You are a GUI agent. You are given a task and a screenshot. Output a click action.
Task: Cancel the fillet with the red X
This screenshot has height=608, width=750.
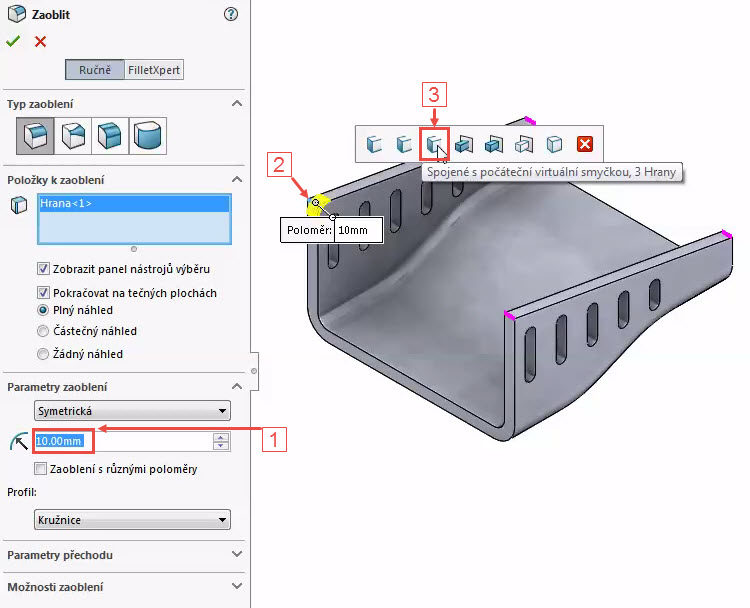click(41, 42)
